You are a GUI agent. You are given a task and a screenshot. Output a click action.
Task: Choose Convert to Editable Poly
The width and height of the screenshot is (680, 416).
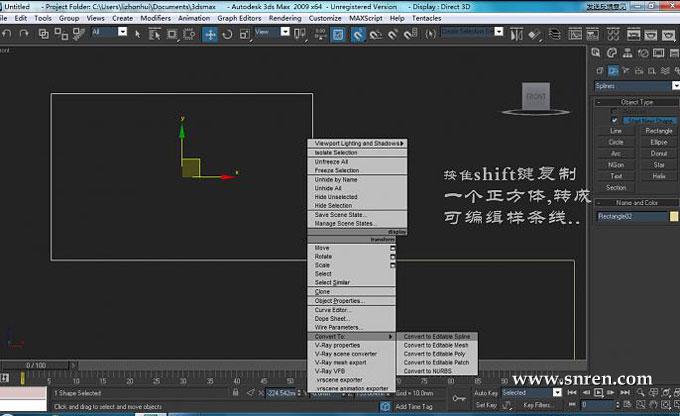(437, 354)
